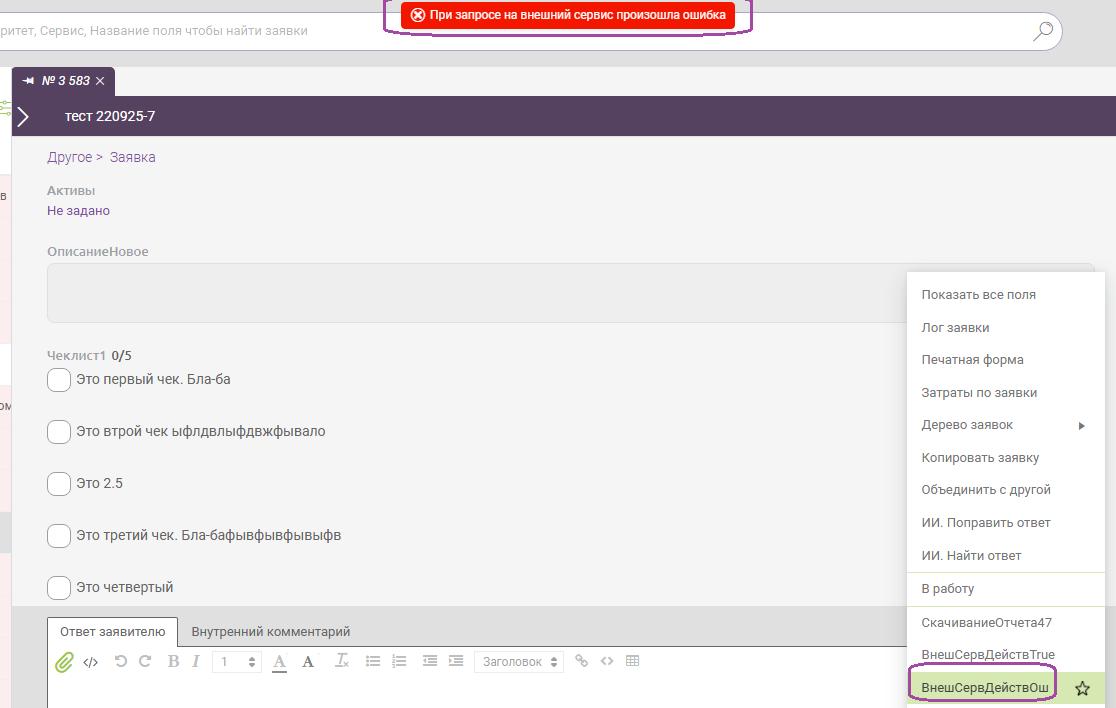Mark 'Это четвертый' checkbox as done
The height and width of the screenshot is (708, 1116).
(59, 588)
